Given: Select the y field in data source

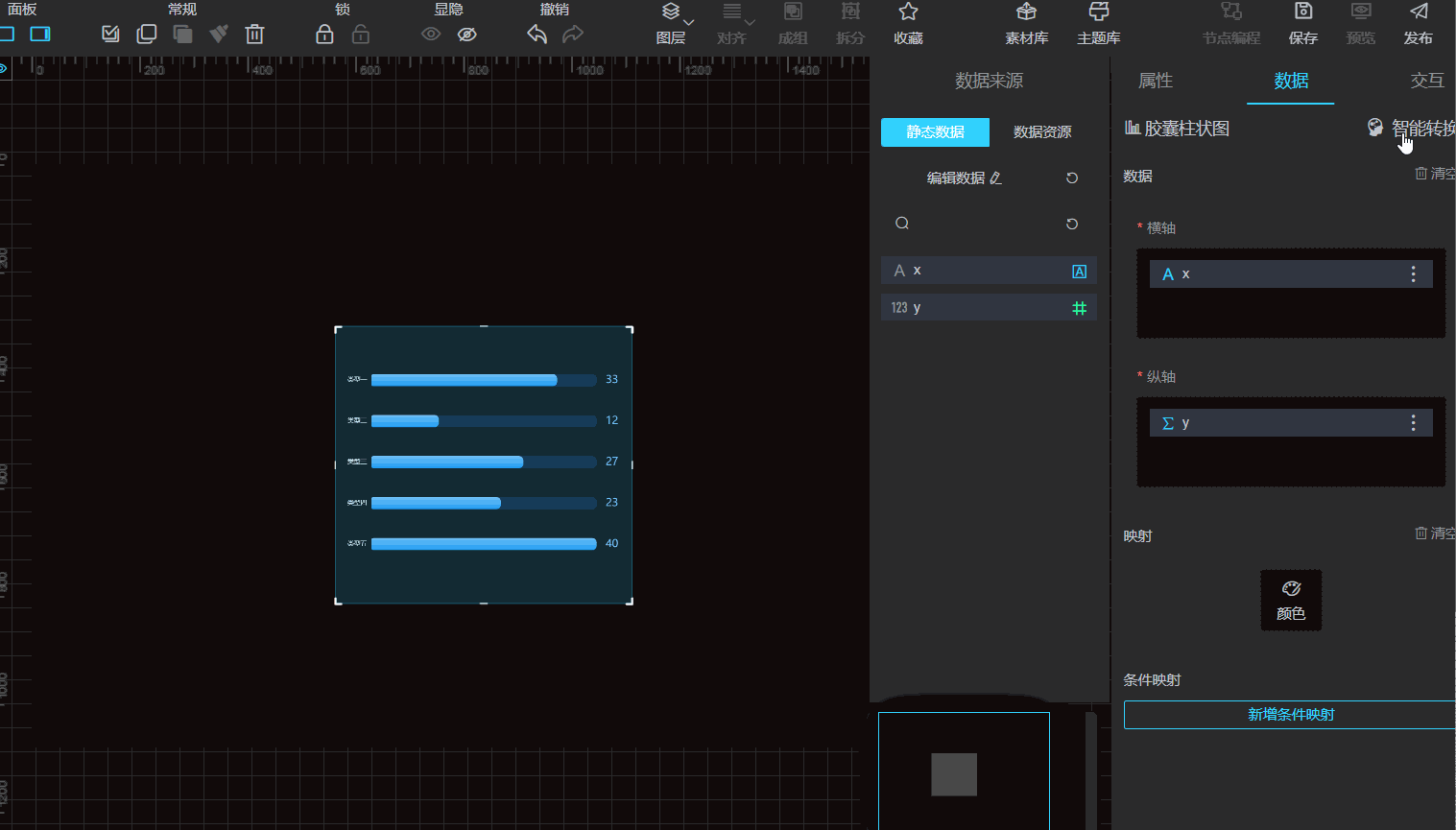Looking at the screenshot, I should click(x=989, y=308).
